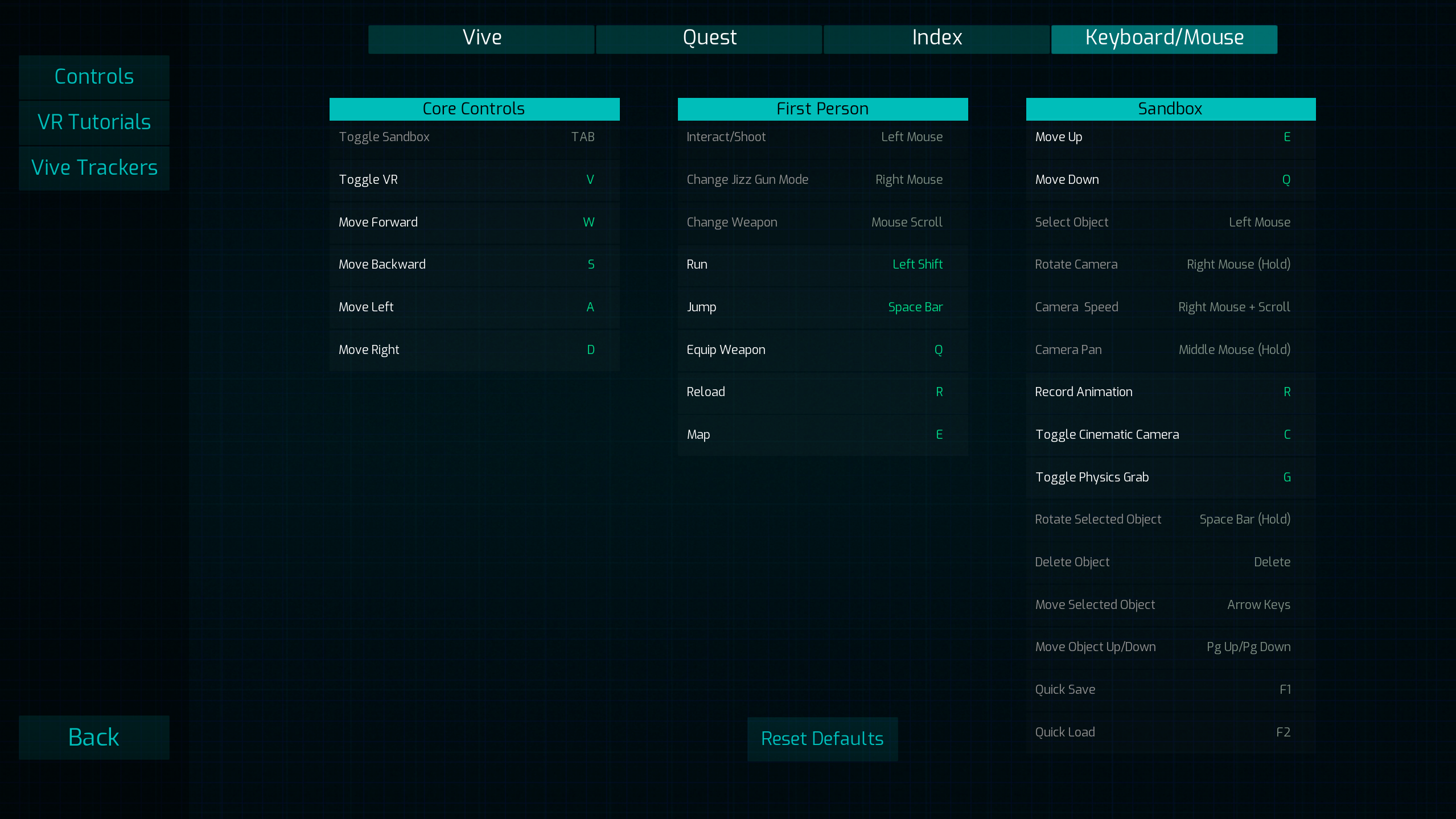
Task: Rebind Move Backward key S
Action: (590, 265)
